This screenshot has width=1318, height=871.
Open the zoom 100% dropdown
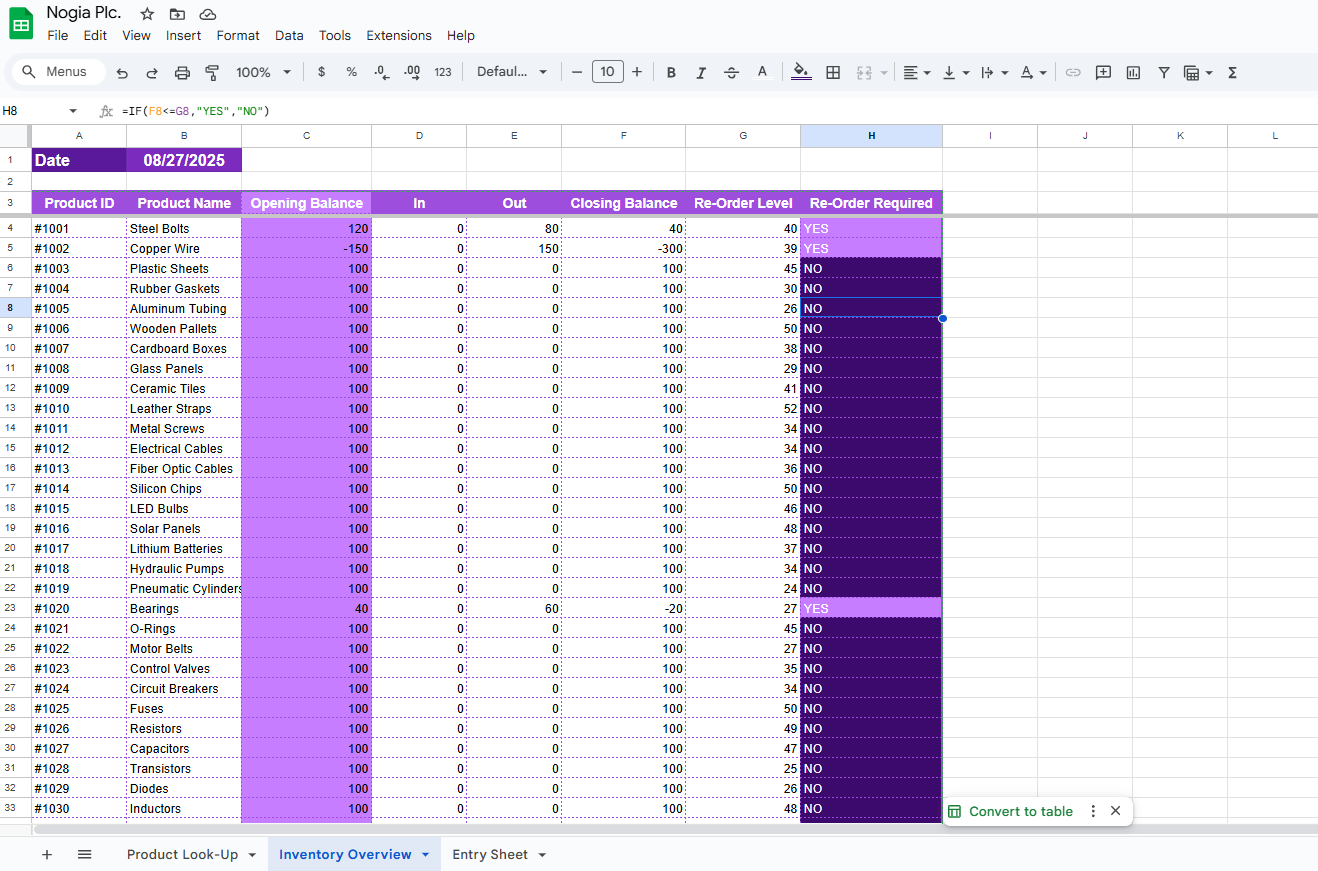point(263,72)
